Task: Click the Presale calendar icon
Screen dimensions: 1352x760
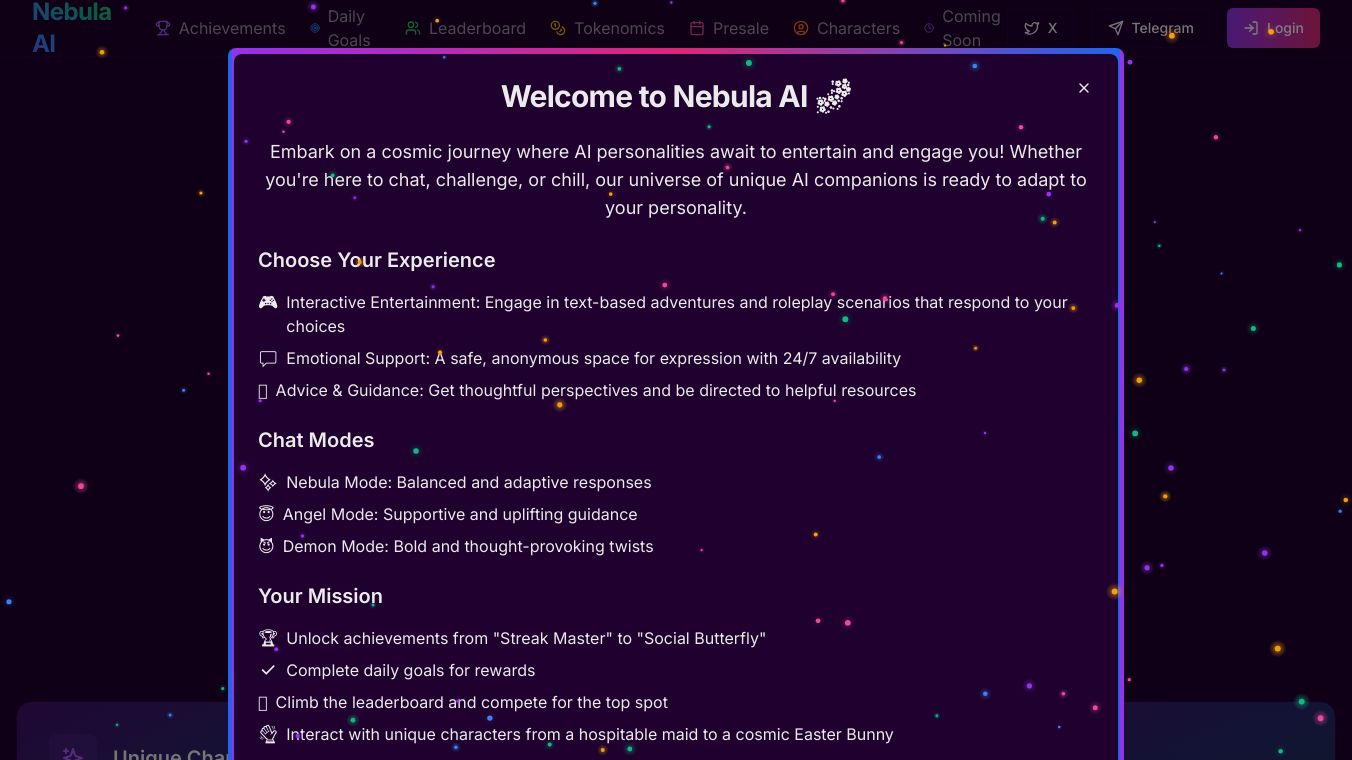Action: tap(697, 28)
